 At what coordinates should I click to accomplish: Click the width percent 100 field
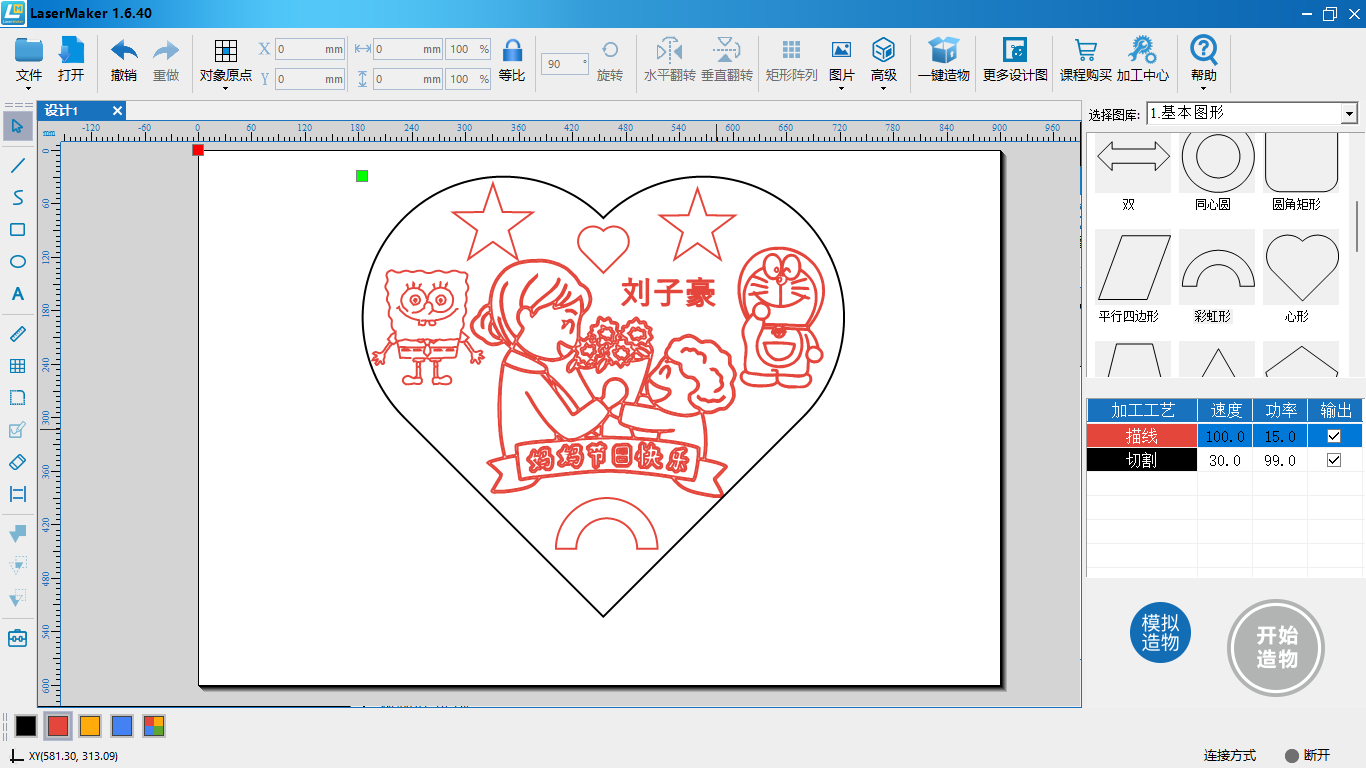pyautogui.click(x=468, y=49)
